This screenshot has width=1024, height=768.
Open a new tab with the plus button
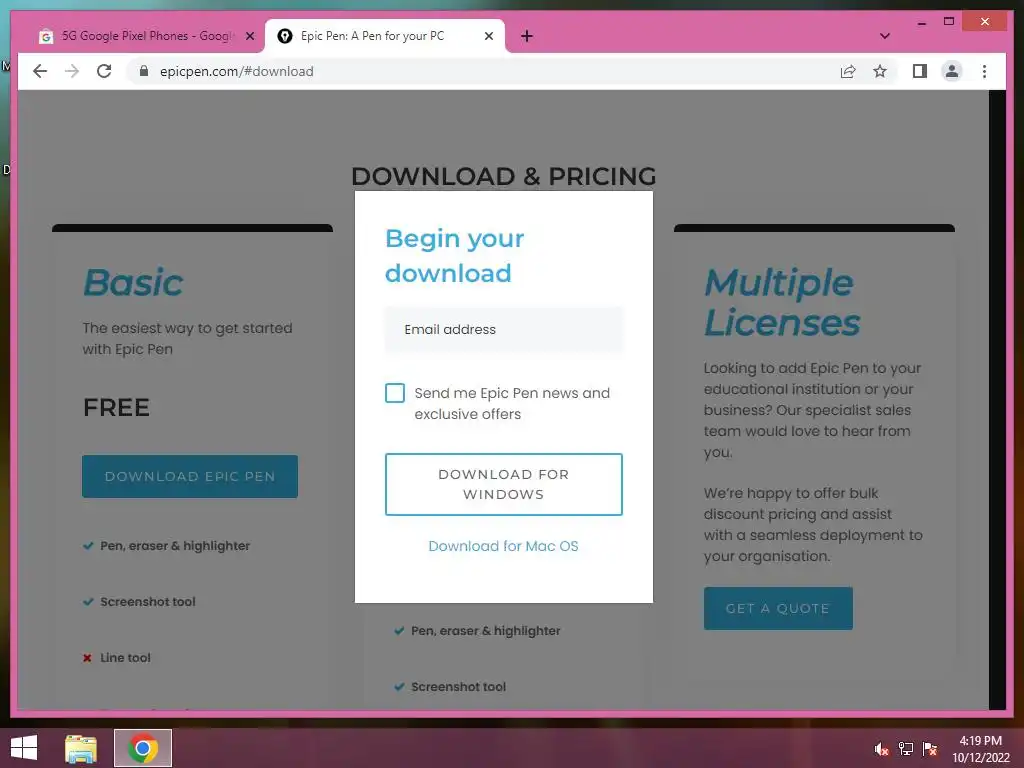(527, 36)
